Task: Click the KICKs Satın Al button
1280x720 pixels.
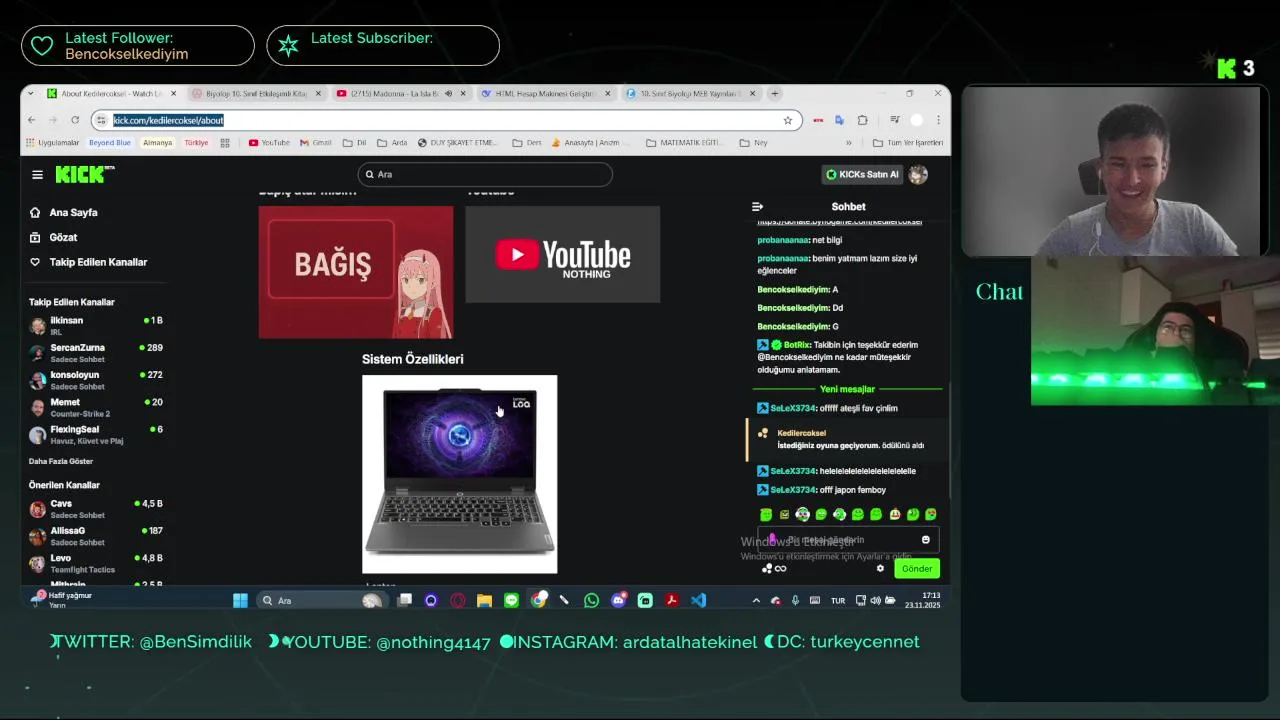Action: pyautogui.click(x=862, y=174)
